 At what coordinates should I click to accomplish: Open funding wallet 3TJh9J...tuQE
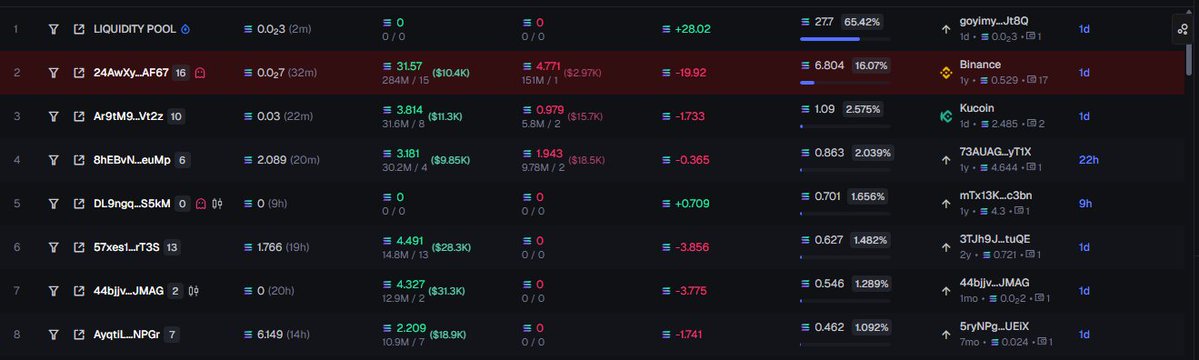[995, 239]
